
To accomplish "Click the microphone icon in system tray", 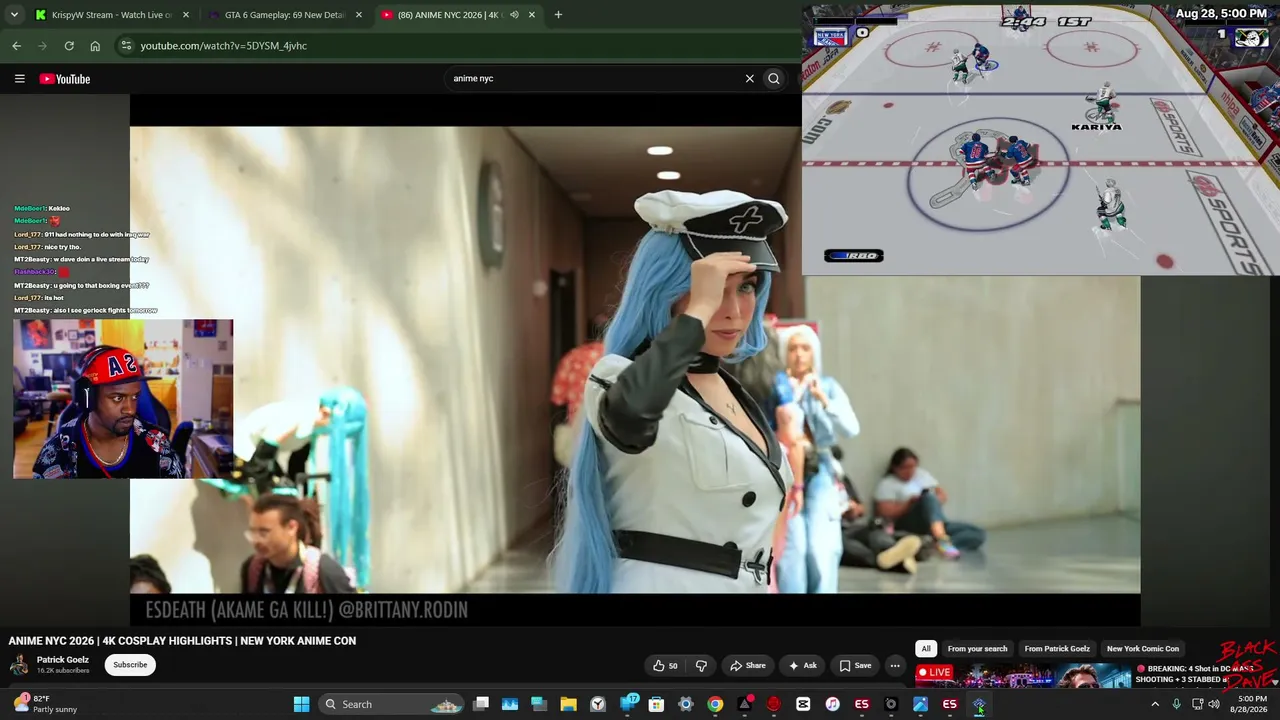I will coord(1176,704).
